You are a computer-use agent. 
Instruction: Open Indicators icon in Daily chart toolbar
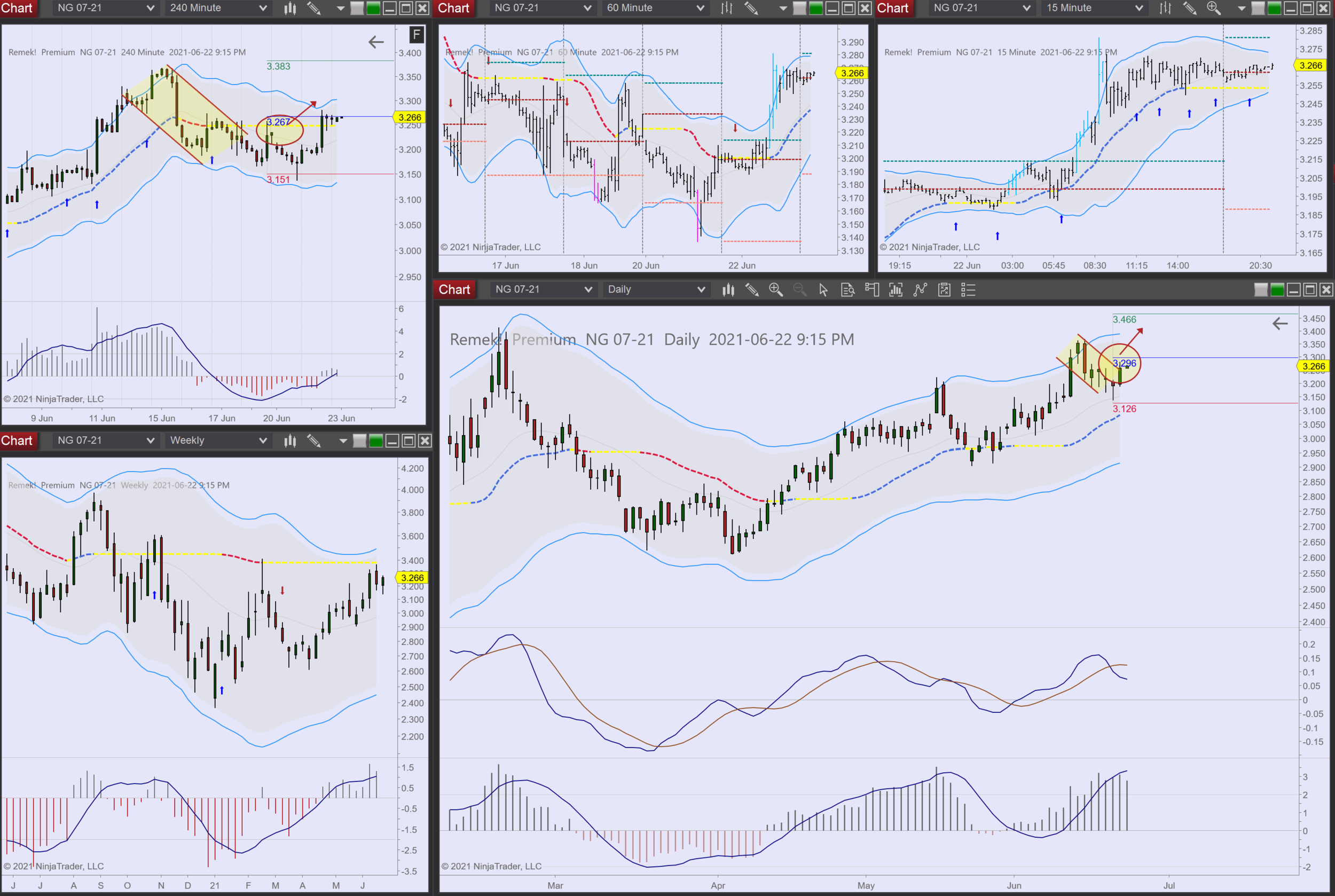(896, 290)
